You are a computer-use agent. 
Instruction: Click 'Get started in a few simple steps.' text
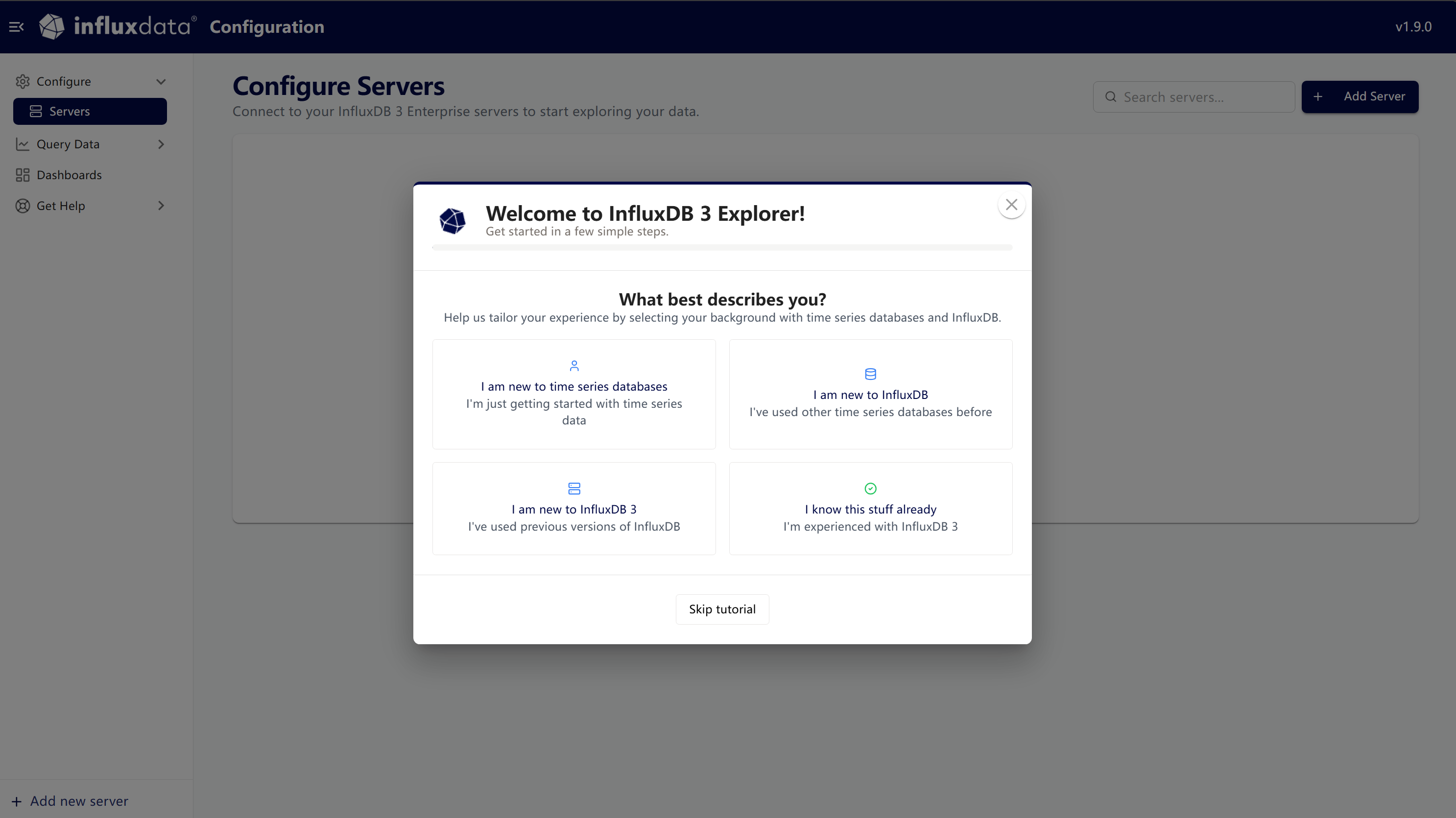click(577, 231)
